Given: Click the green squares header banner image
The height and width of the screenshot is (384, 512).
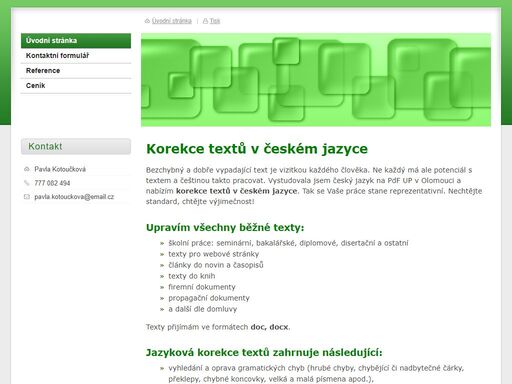Looking at the screenshot, I should tap(316, 80).
